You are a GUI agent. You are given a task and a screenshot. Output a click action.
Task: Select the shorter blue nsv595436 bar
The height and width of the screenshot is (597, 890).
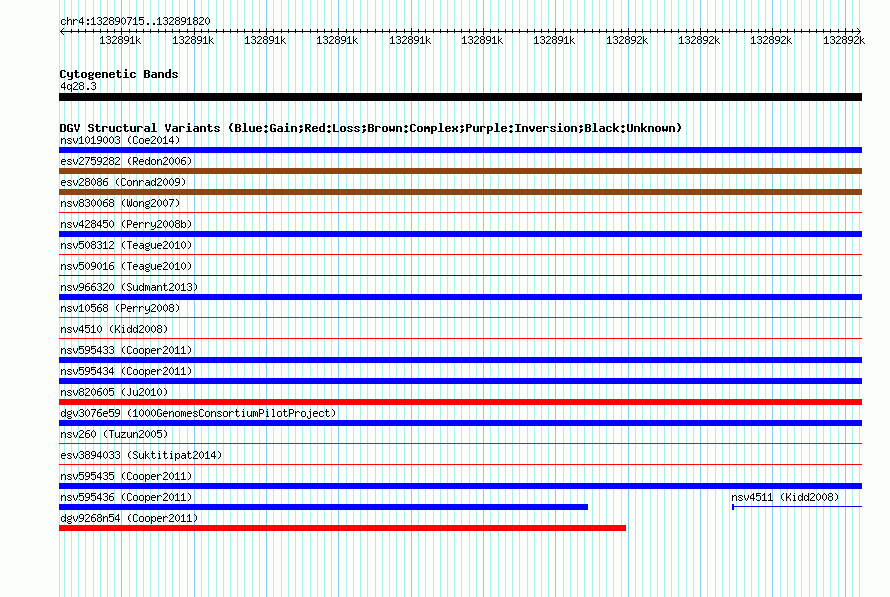click(x=324, y=507)
